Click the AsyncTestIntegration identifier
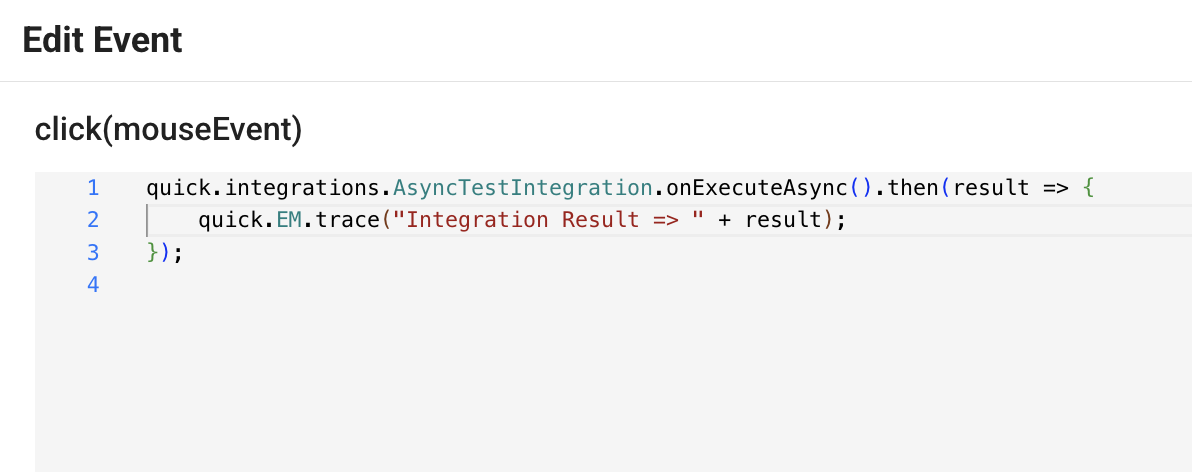The width and height of the screenshot is (1192, 472). [x=522, y=187]
